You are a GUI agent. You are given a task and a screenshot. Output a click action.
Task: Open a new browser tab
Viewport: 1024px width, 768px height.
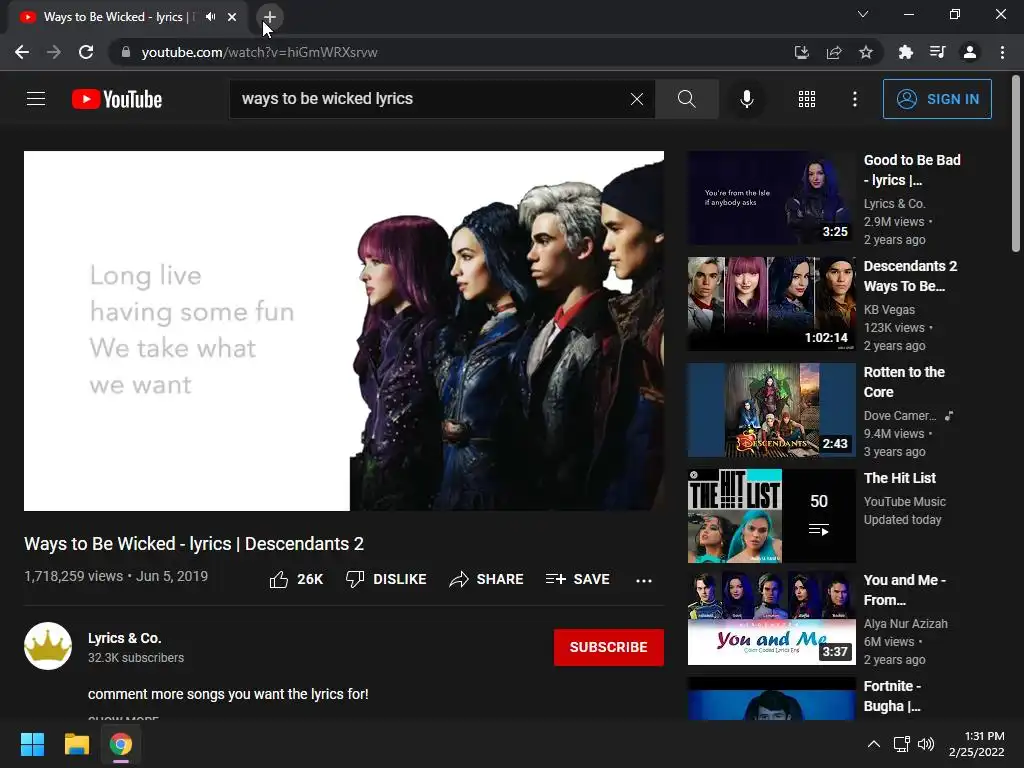click(x=270, y=17)
